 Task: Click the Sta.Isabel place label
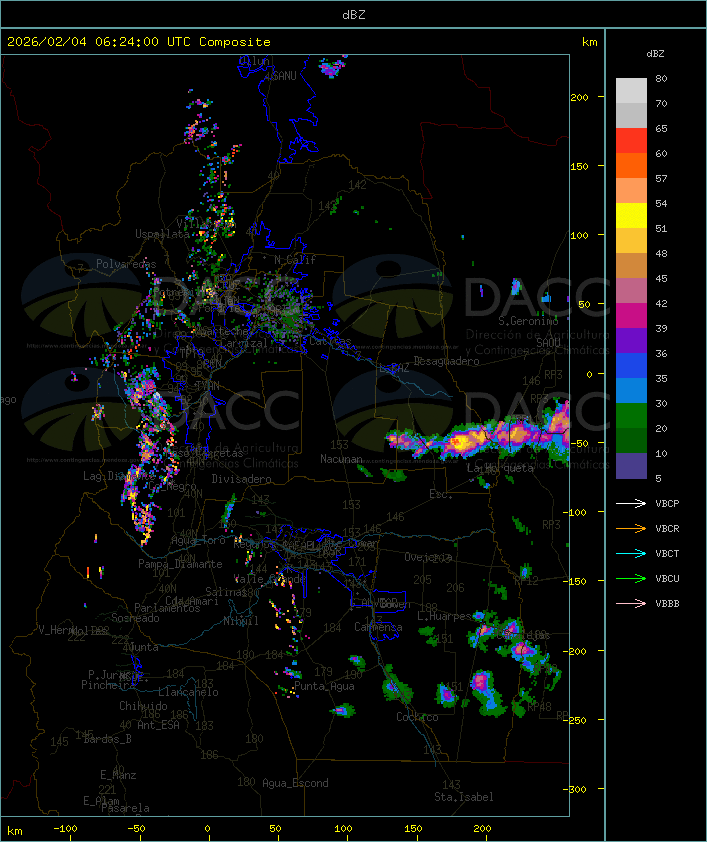pos(463,797)
